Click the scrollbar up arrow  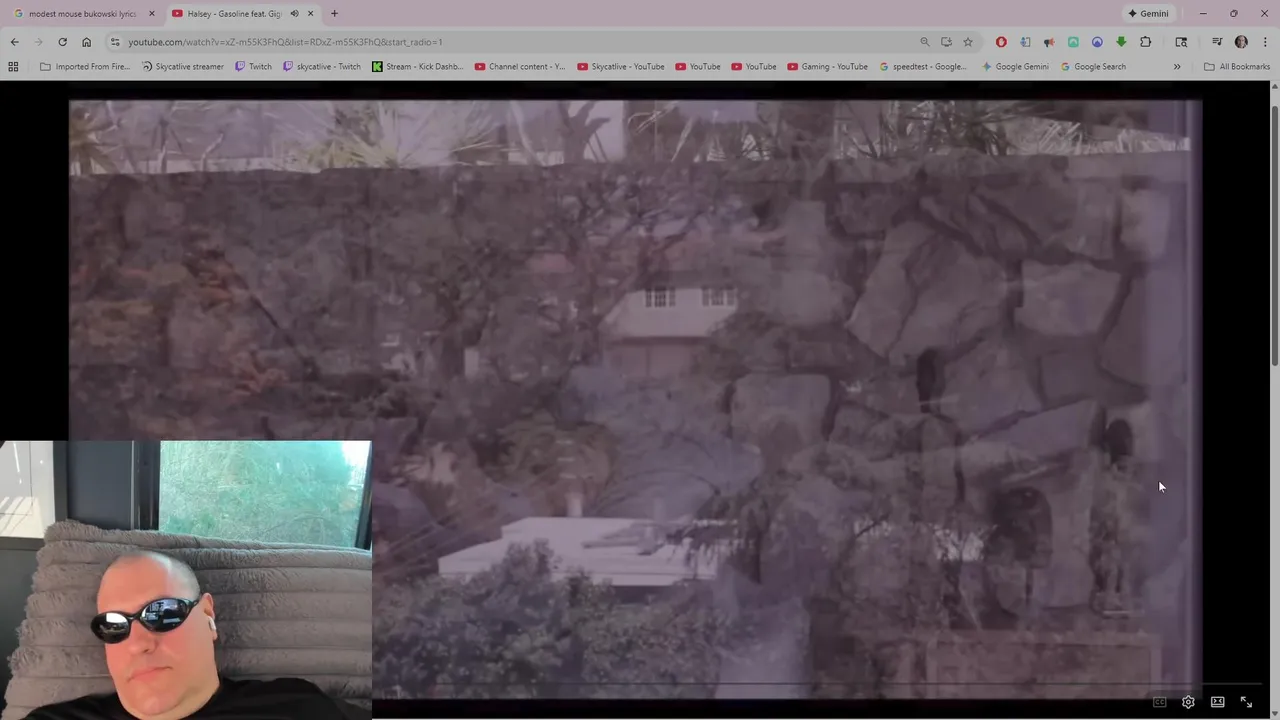pos(1274,87)
